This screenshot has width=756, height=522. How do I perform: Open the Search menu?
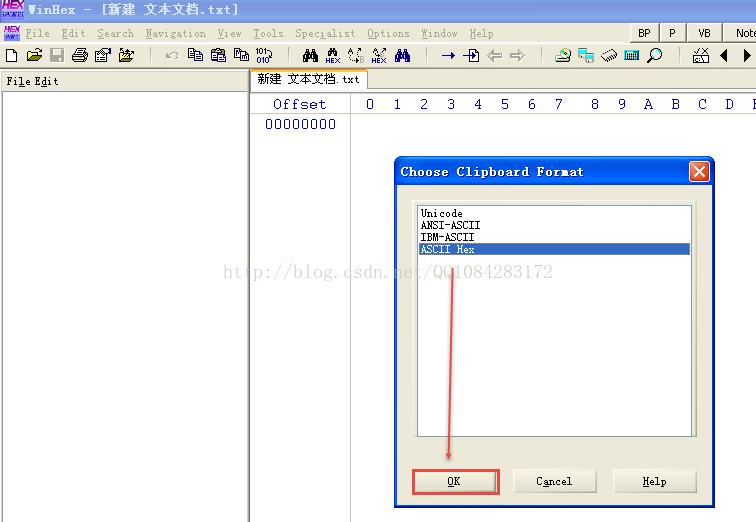pos(116,33)
